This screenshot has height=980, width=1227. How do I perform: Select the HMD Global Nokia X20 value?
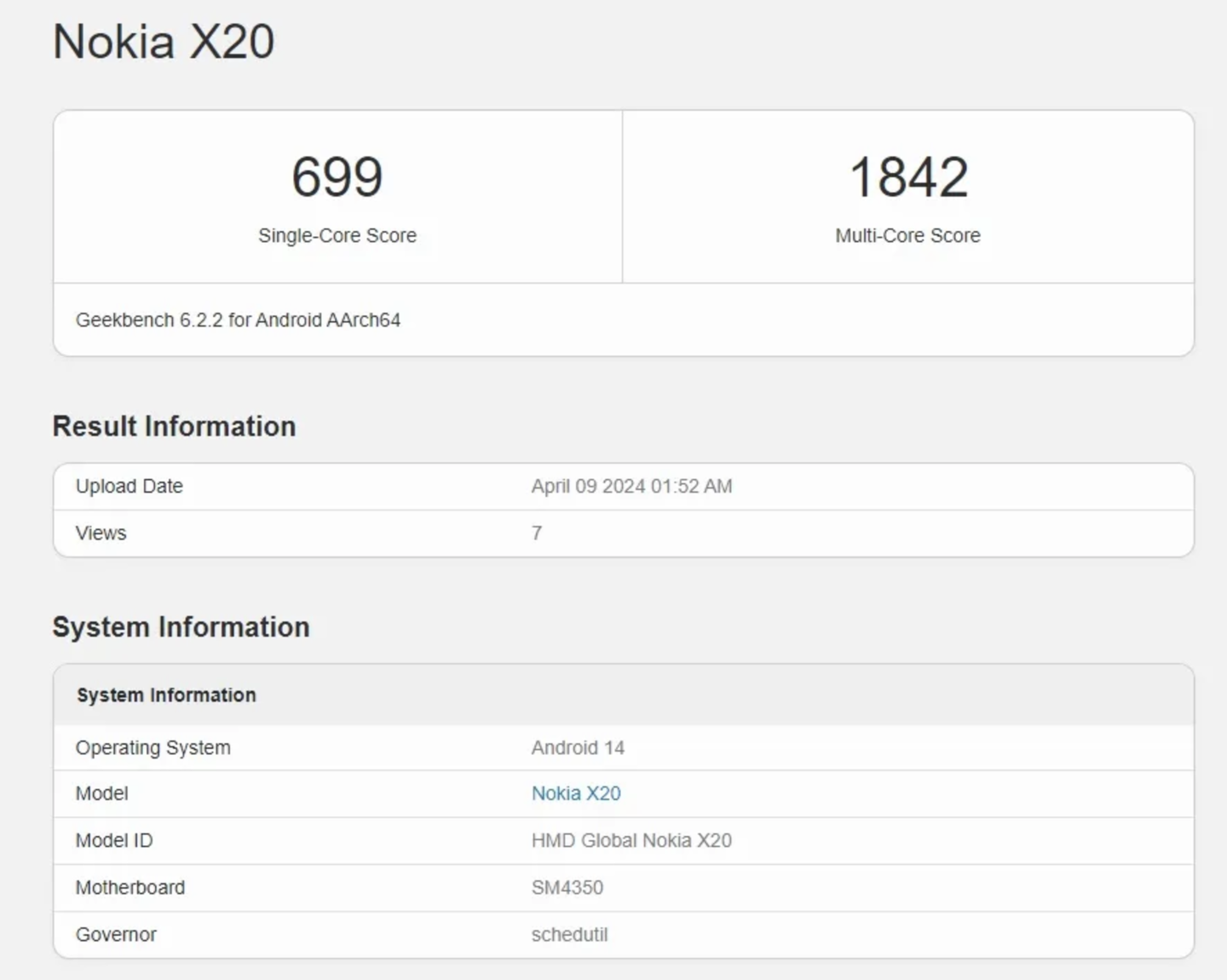[631, 841]
